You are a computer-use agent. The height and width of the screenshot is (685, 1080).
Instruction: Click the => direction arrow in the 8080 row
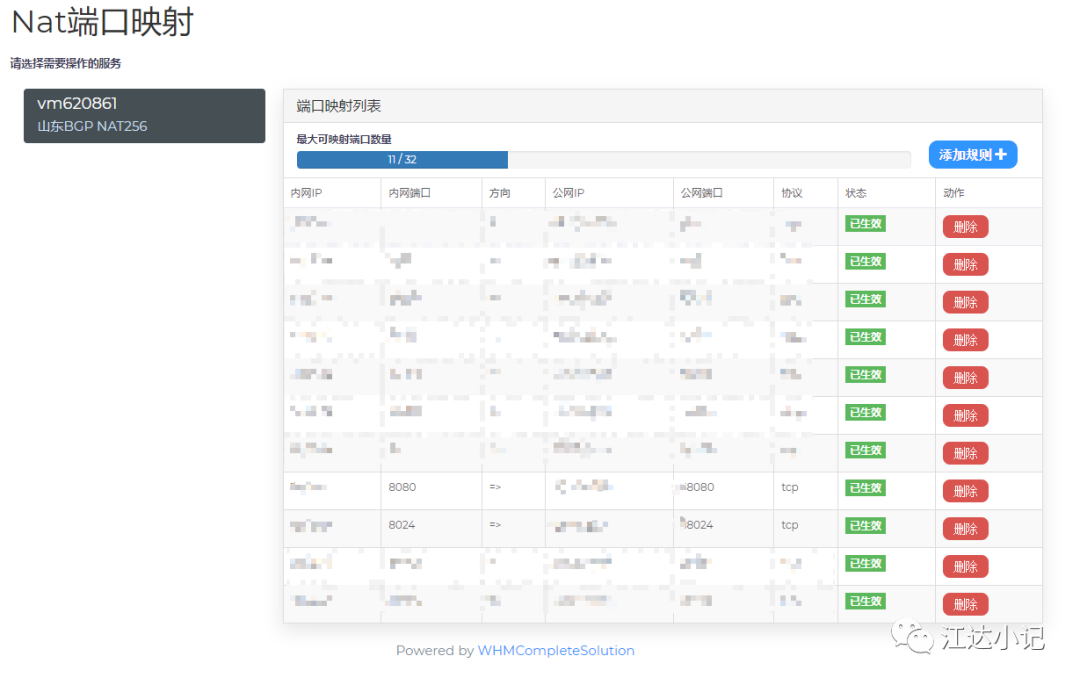(x=495, y=487)
